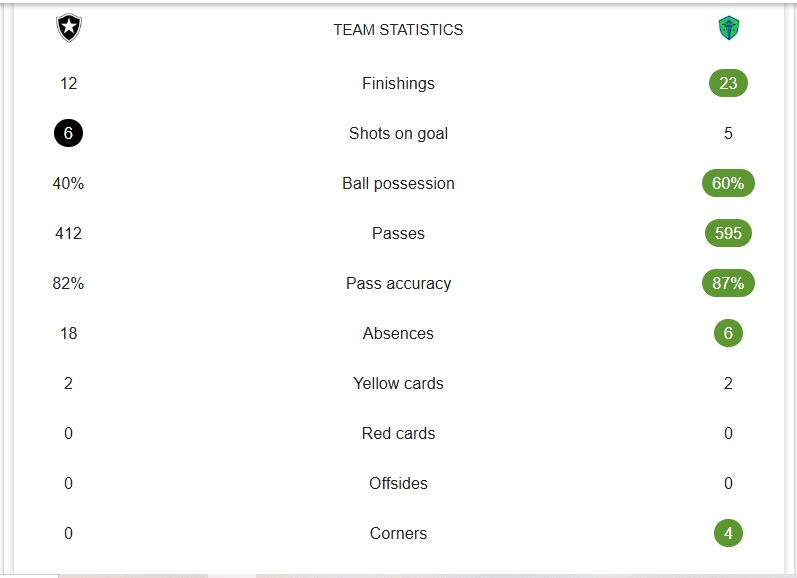Click the black star shield team crest

click(x=69, y=29)
